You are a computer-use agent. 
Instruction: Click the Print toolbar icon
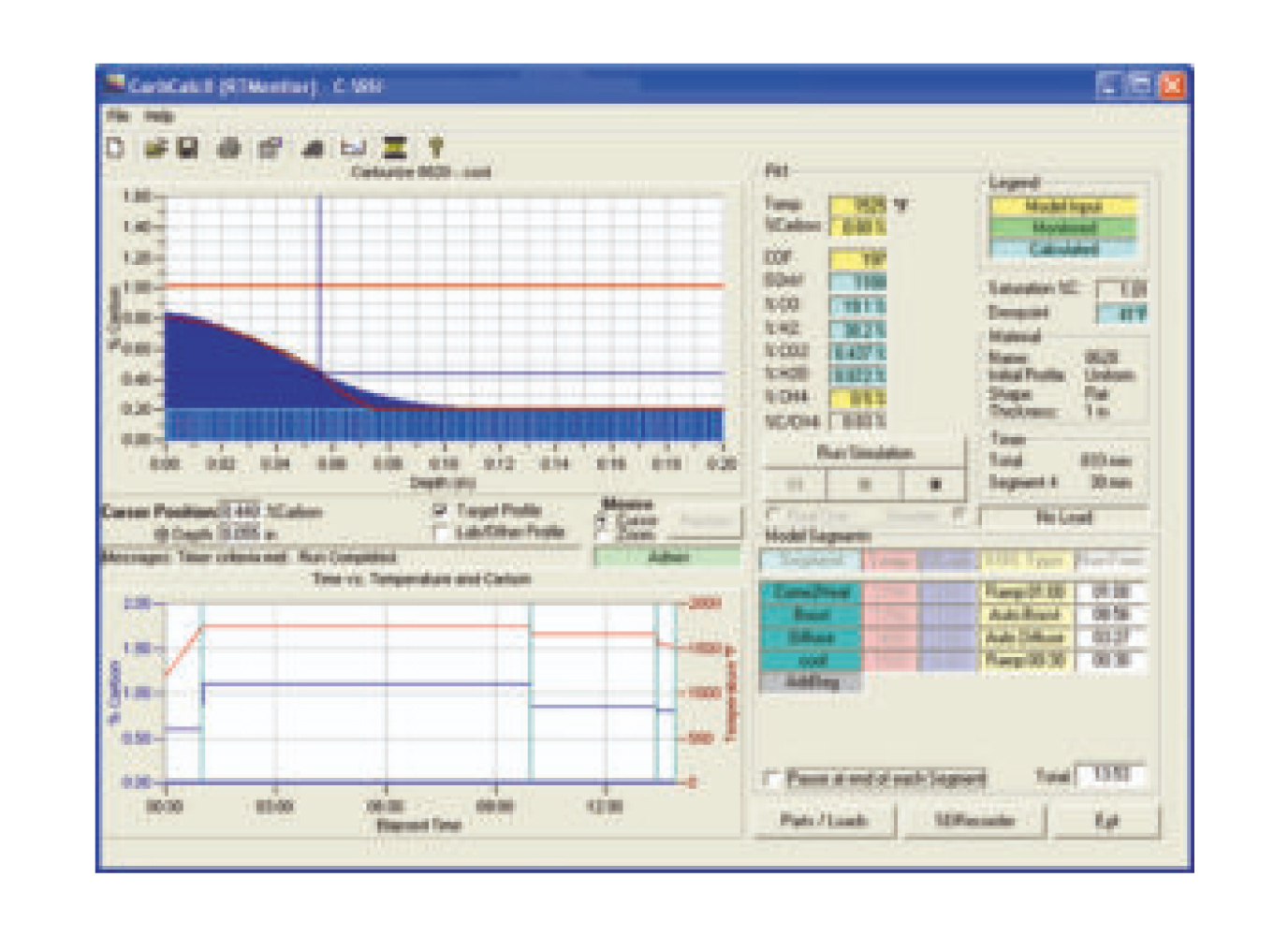(229, 148)
